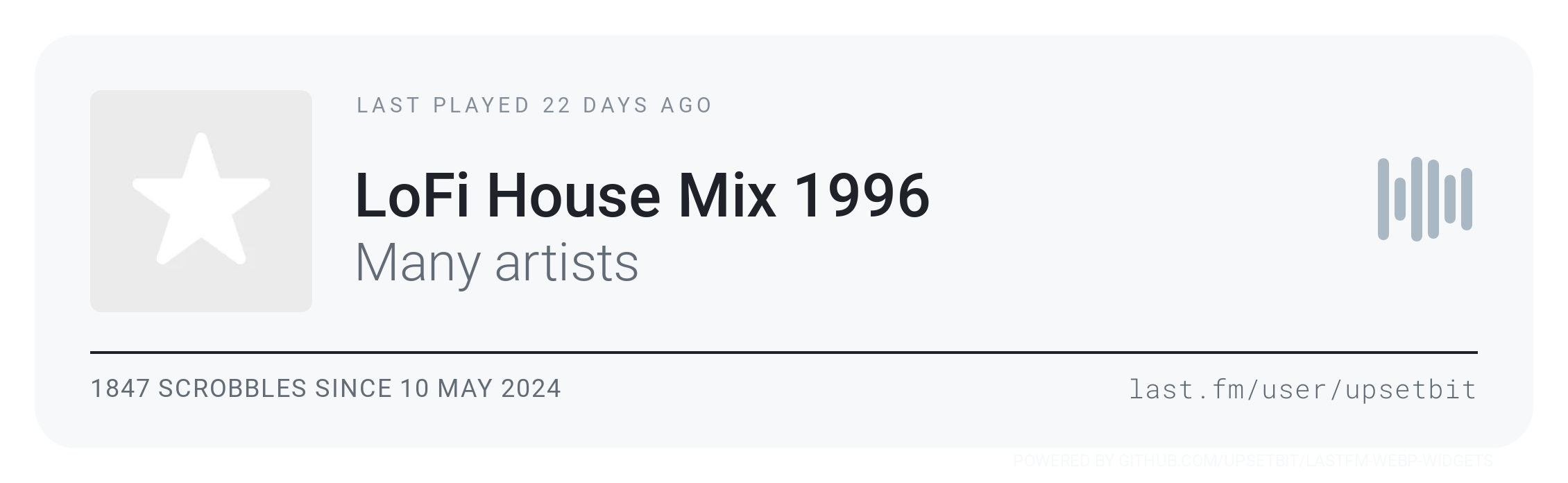The height and width of the screenshot is (483, 1568).
Task: Click the 1847 SCROBBLES count
Action: (x=198, y=389)
